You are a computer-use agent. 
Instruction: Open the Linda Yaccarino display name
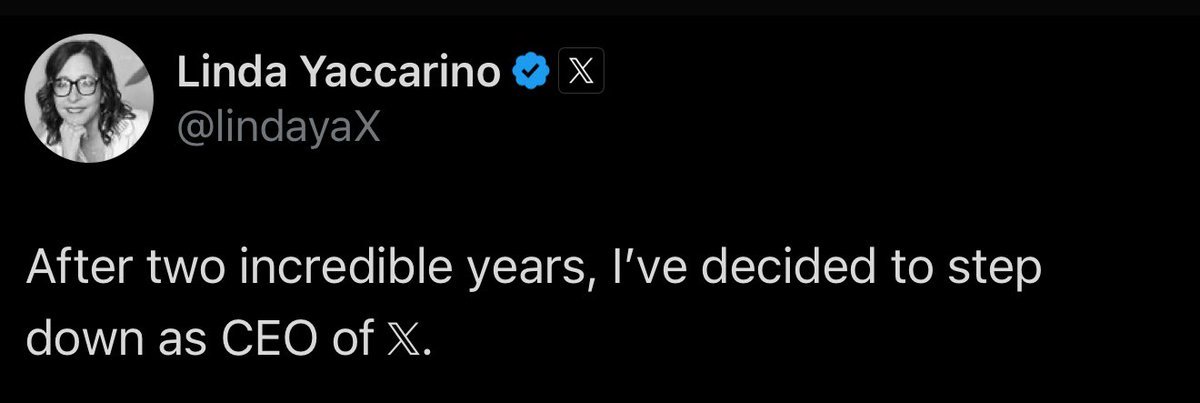coord(339,72)
